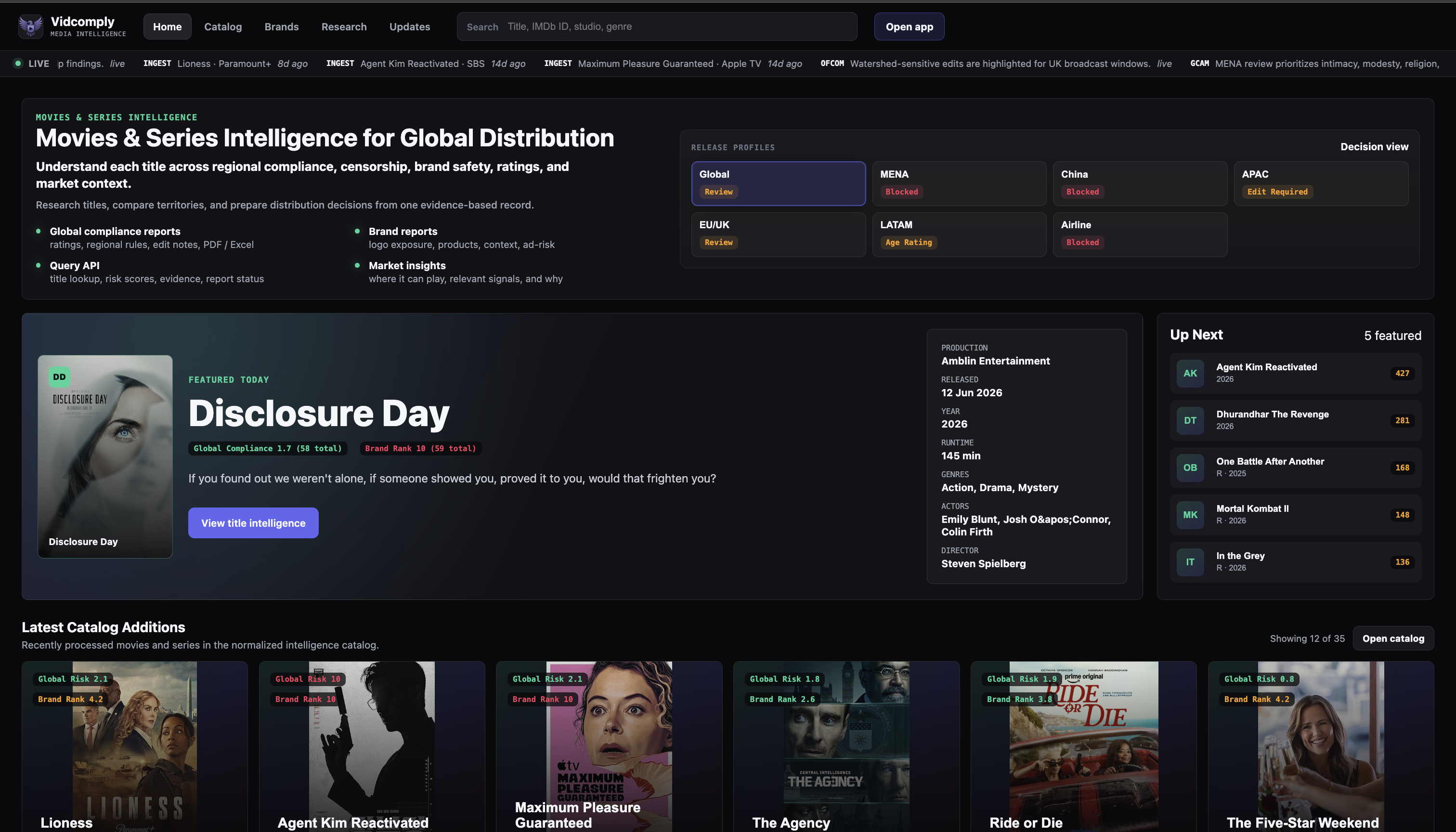Viewport: 1456px width, 832px height.
Task: Click Brand Rank 2.6 badge on The Agency
Action: click(x=782, y=700)
